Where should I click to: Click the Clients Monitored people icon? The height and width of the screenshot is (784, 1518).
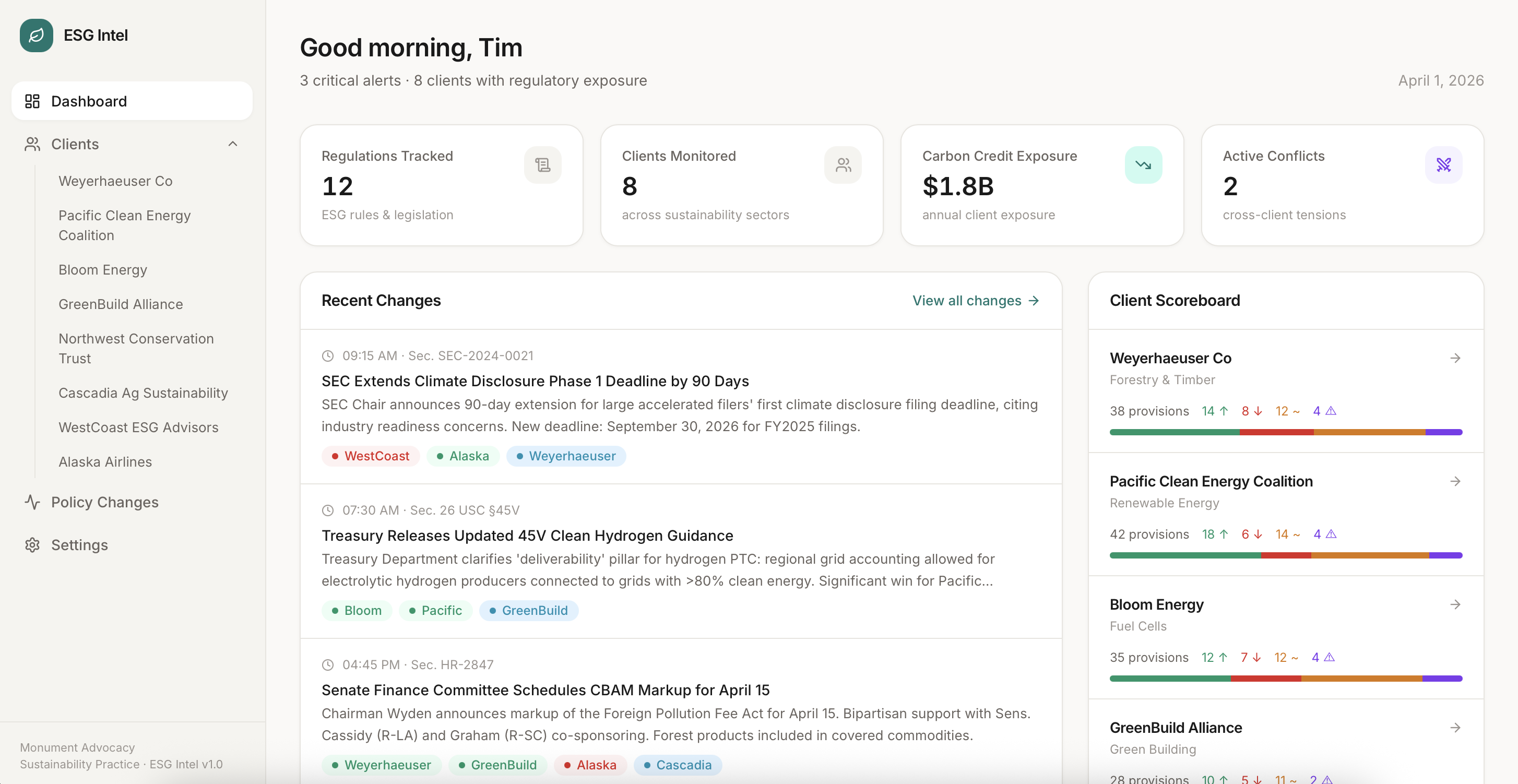coord(843,165)
